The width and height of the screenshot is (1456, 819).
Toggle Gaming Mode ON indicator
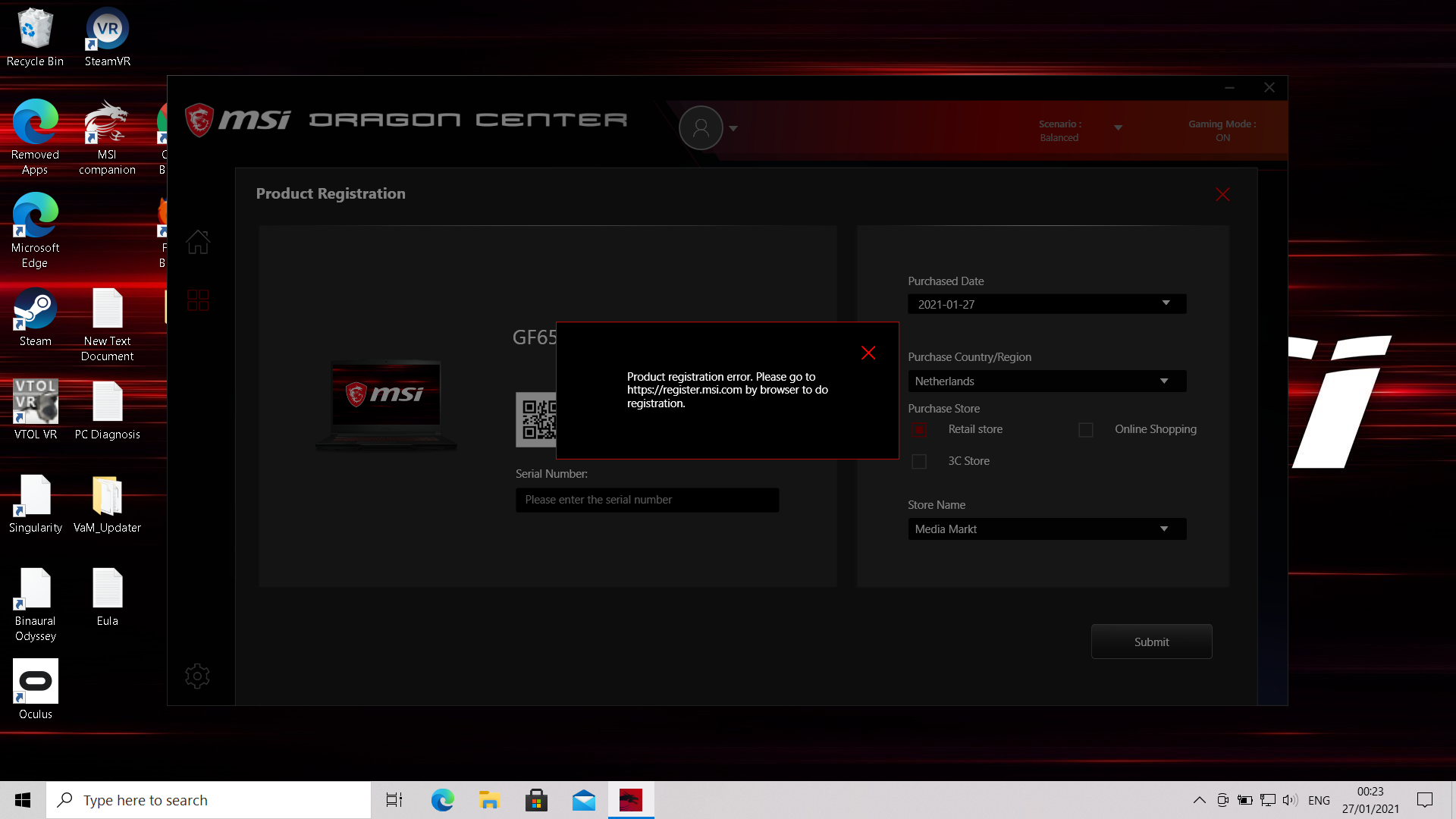coord(1222,130)
